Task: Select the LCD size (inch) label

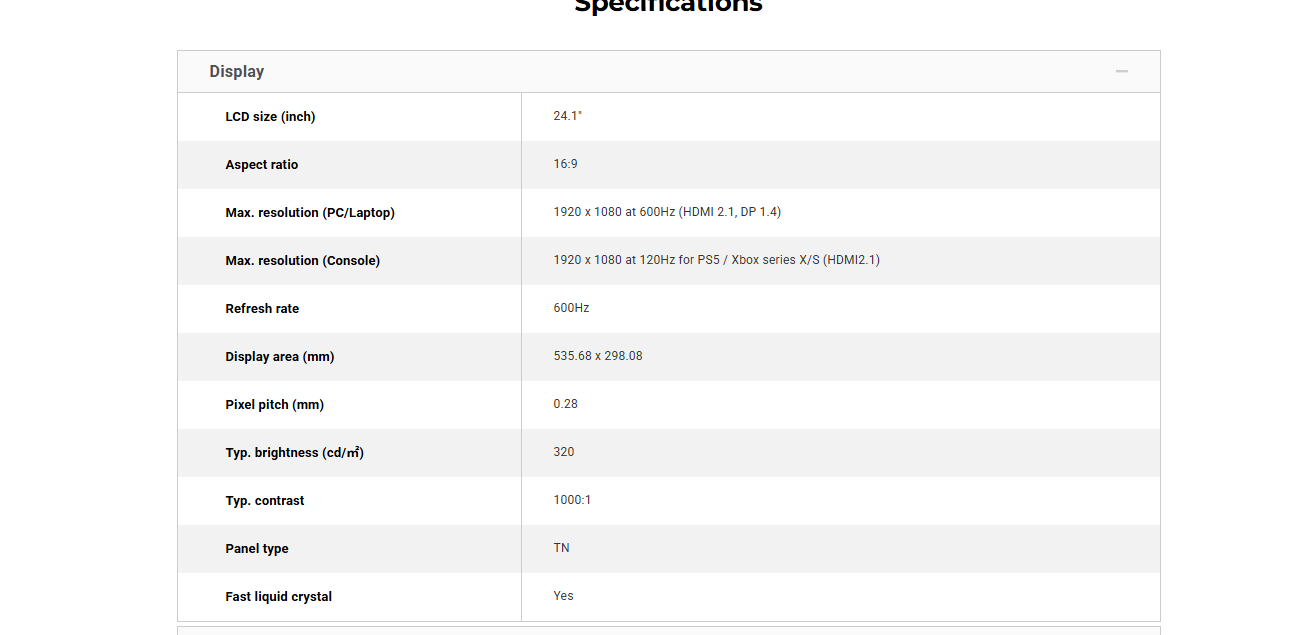Action: pyautogui.click(x=270, y=117)
